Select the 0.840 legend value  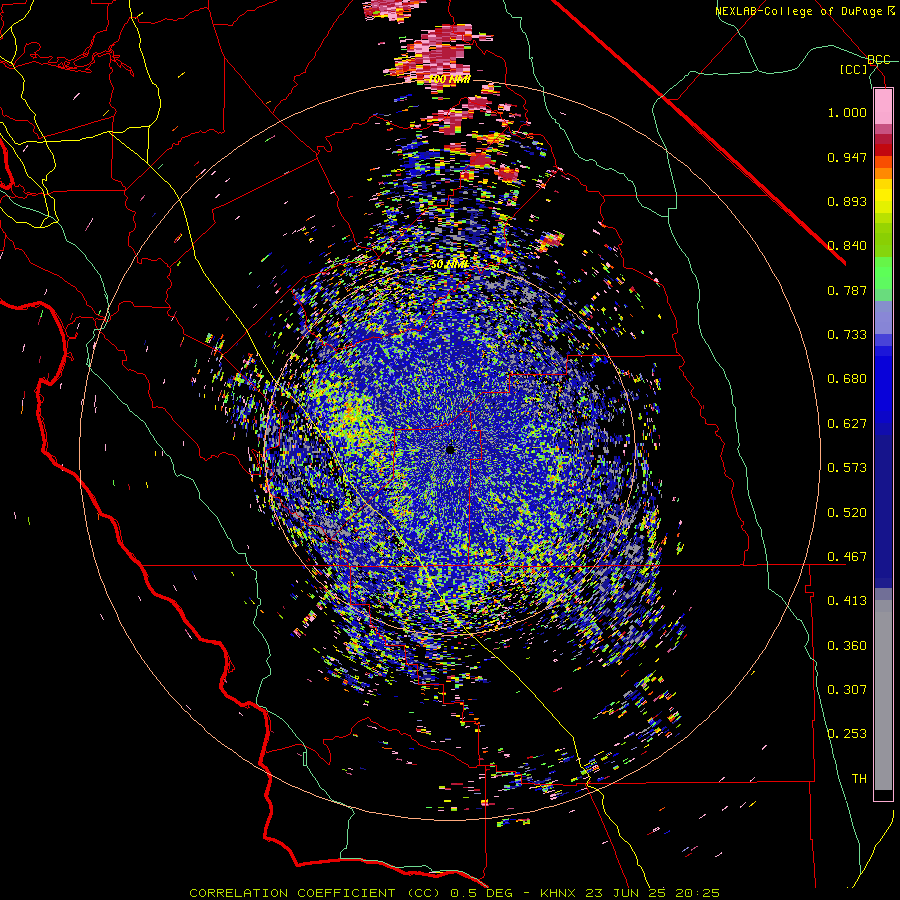[847, 246]
